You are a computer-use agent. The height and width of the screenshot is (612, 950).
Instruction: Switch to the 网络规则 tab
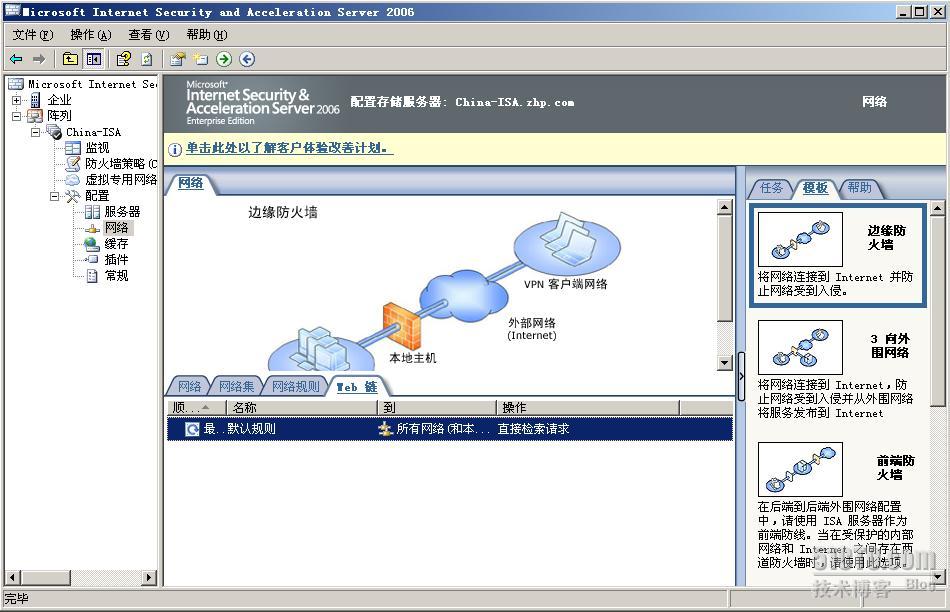pos(295,386)
